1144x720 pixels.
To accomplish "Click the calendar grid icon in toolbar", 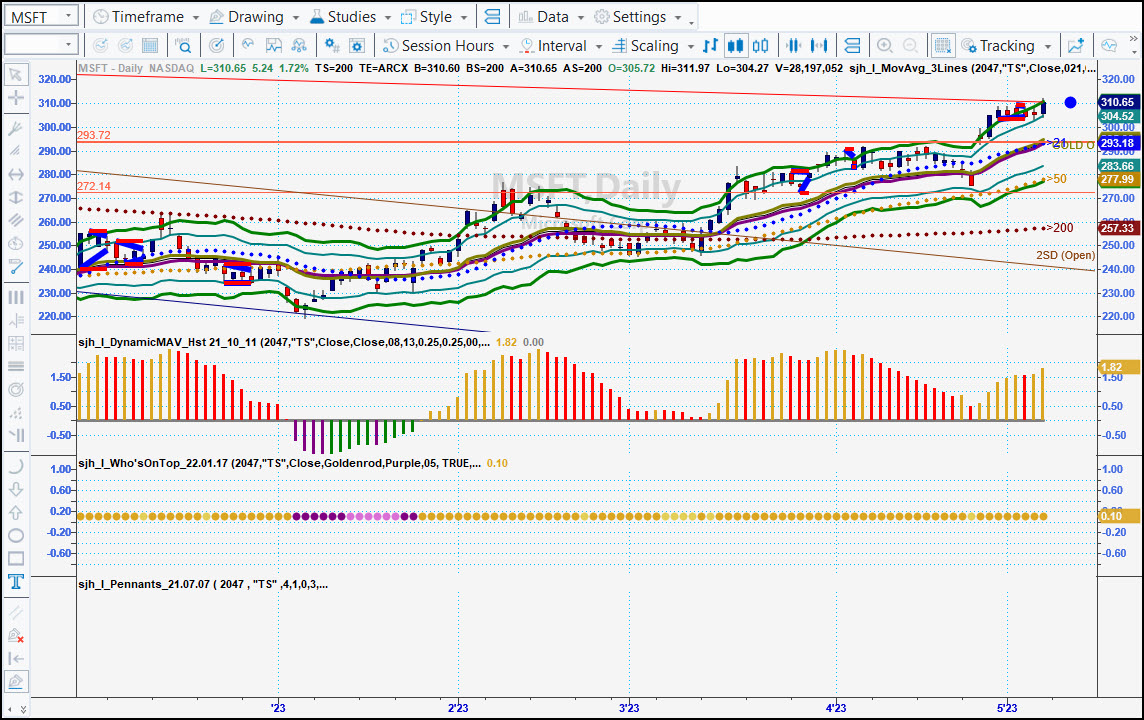I will (150, 46).
